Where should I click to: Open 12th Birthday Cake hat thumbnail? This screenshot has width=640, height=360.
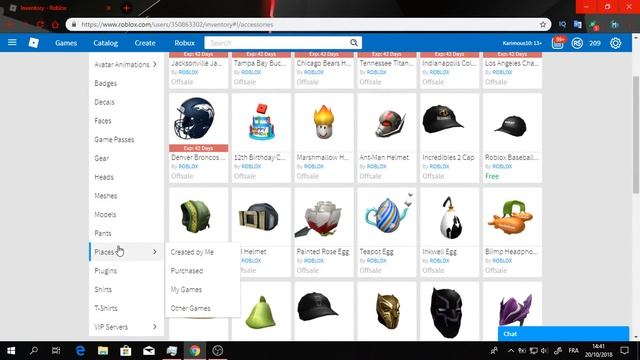tap(261, 122)
